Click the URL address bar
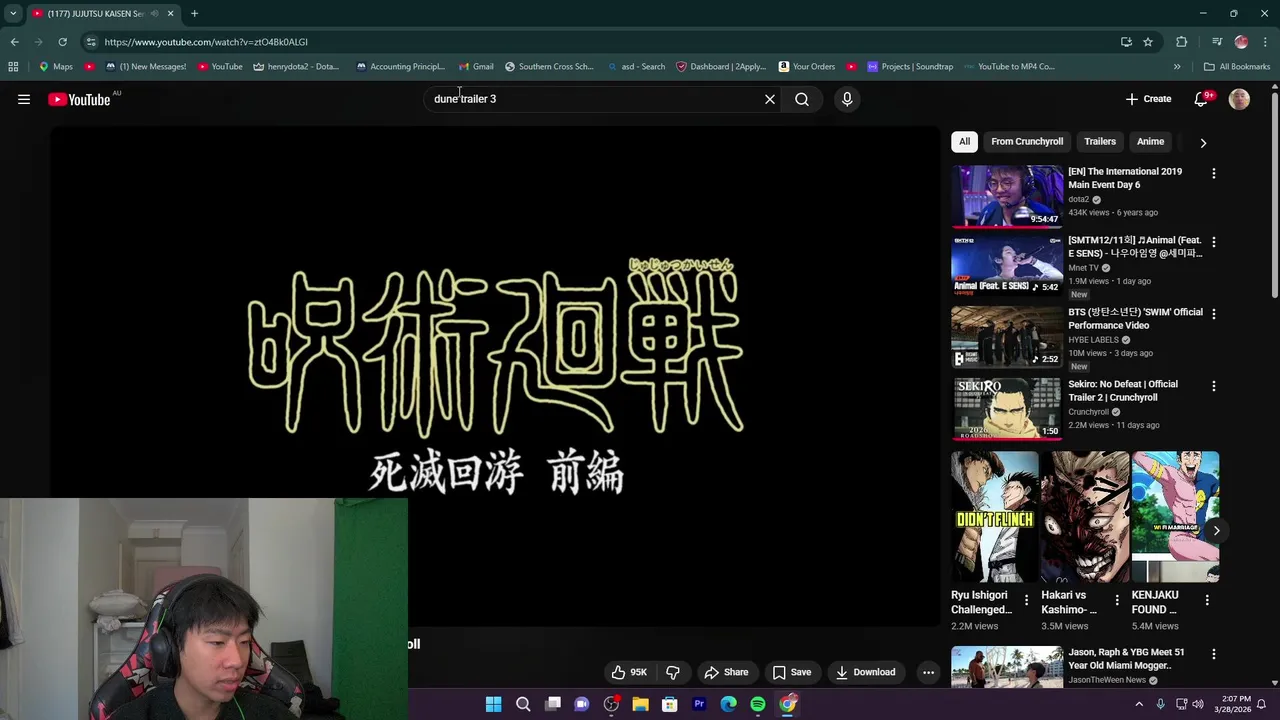Screen dimensions: 1280x720 600,42
